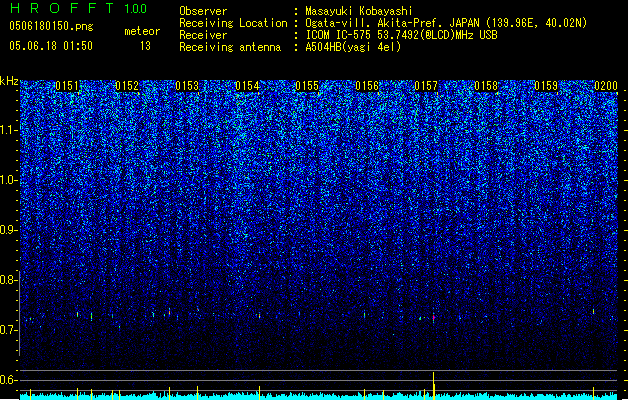The height and width of the screenshot is (400, 629).
Task: Click the 0158 time label
Action: coord(486,86)
